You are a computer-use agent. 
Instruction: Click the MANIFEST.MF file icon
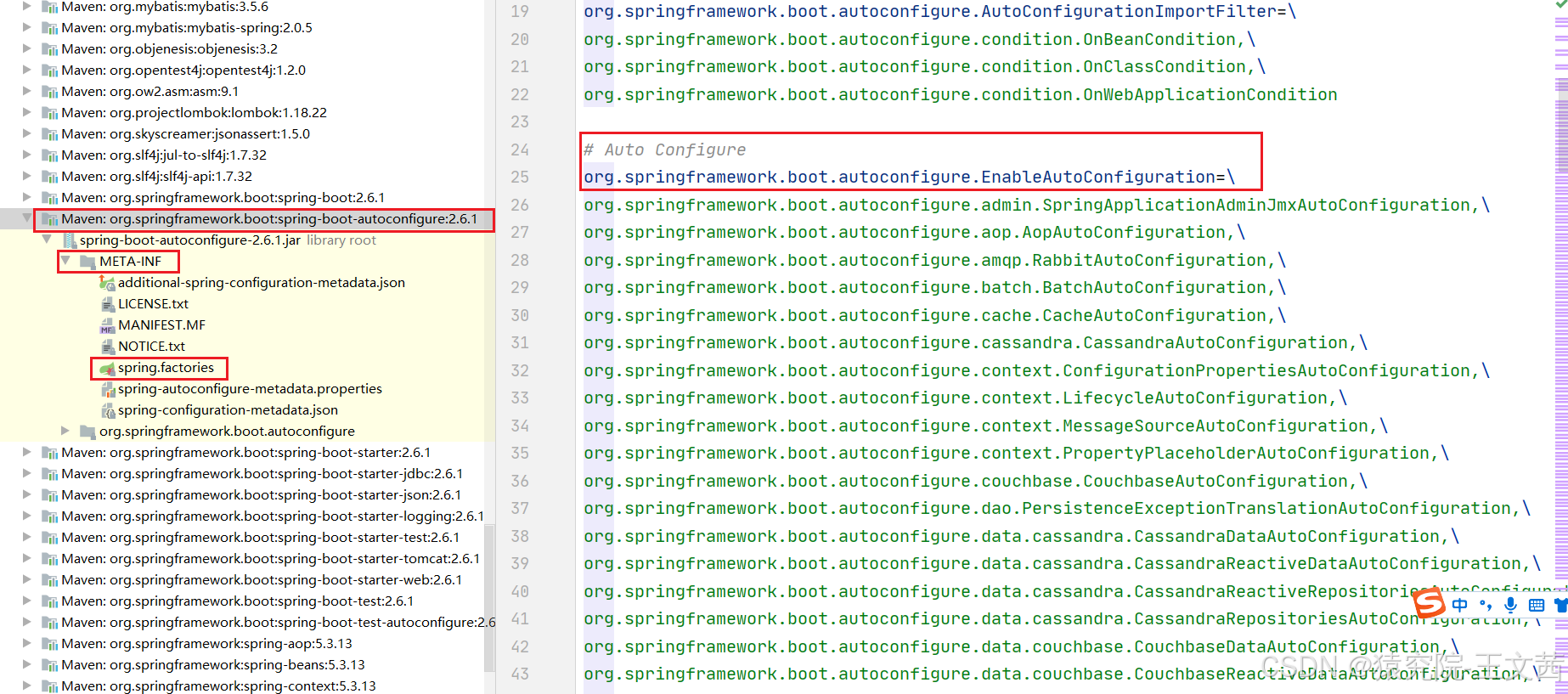click(107, 325)
